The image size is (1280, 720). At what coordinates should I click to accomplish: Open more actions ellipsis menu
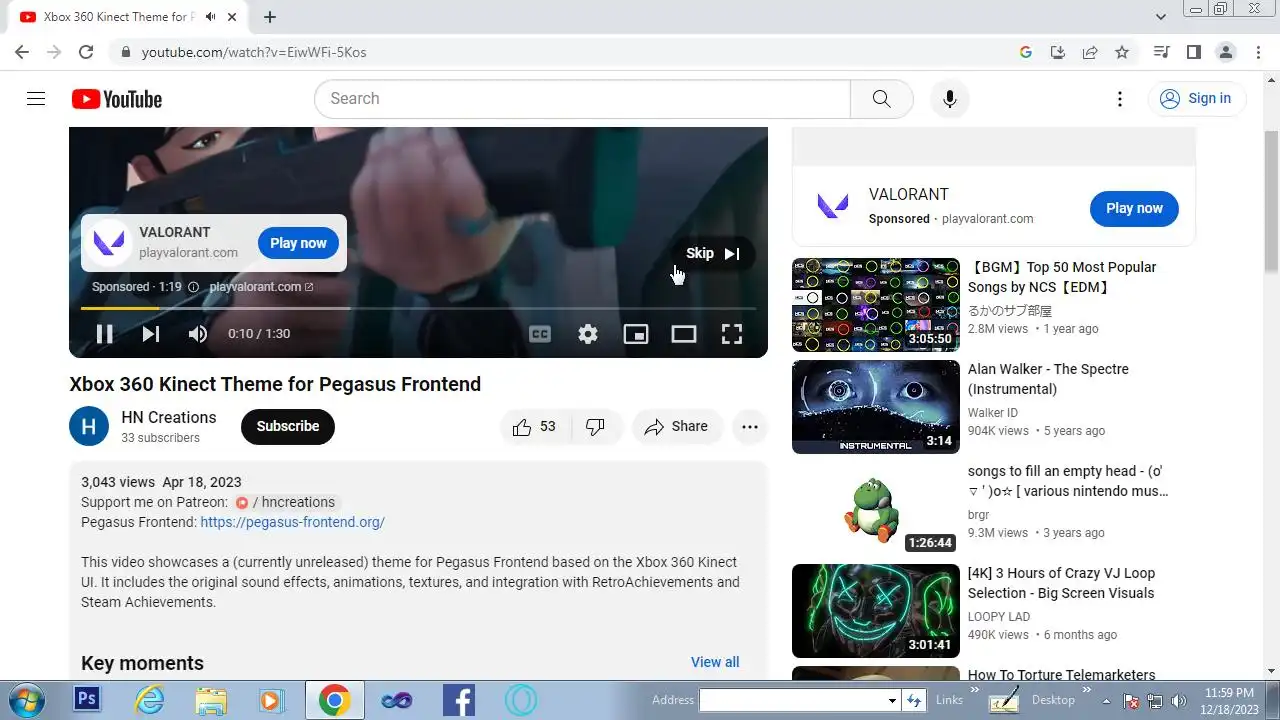pyautogui.click(x=749, y=427)
